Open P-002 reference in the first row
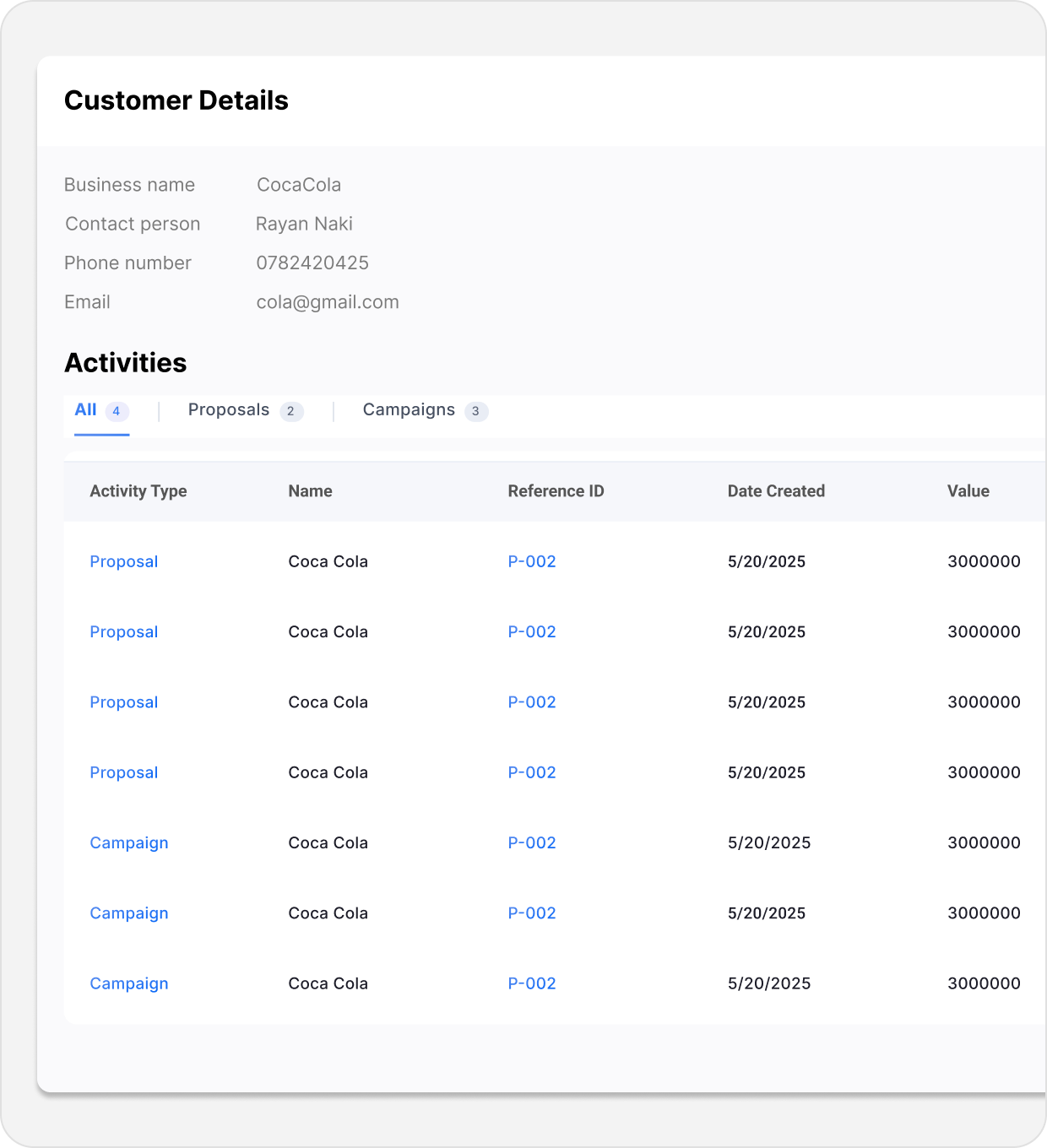Viewport: 1047px width, 1148px height. point(532,562)
